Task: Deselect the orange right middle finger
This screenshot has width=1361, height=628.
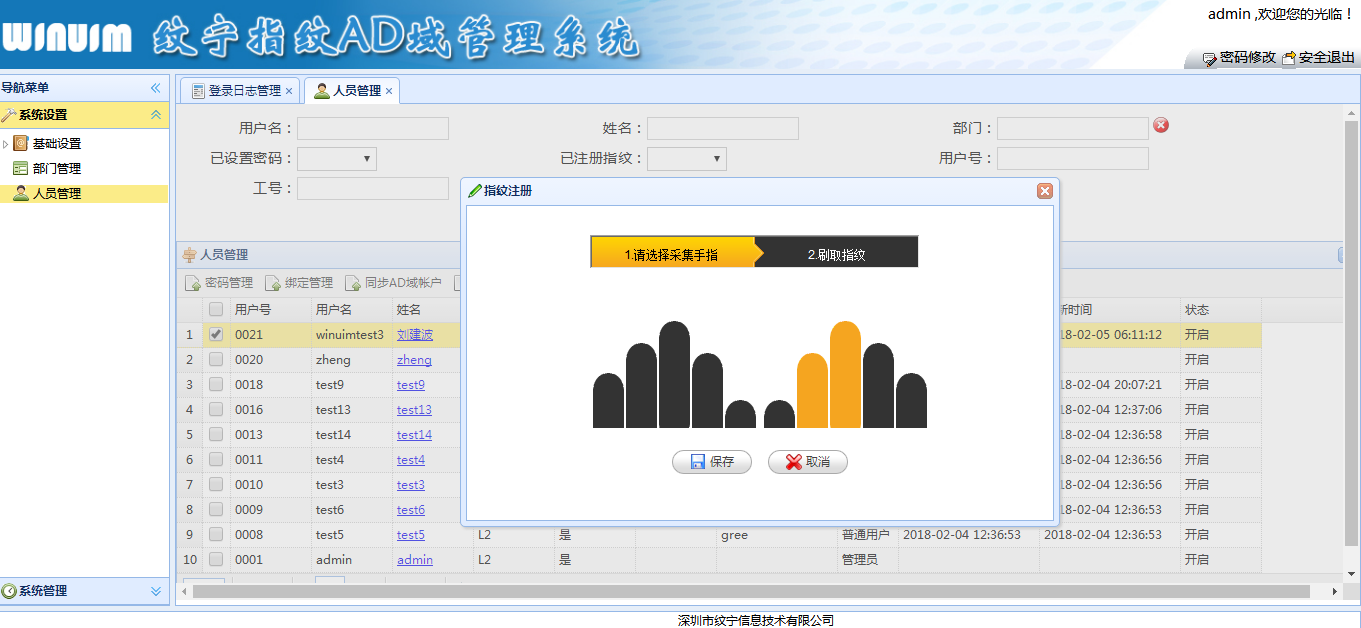Action: [x=845, y=374]
